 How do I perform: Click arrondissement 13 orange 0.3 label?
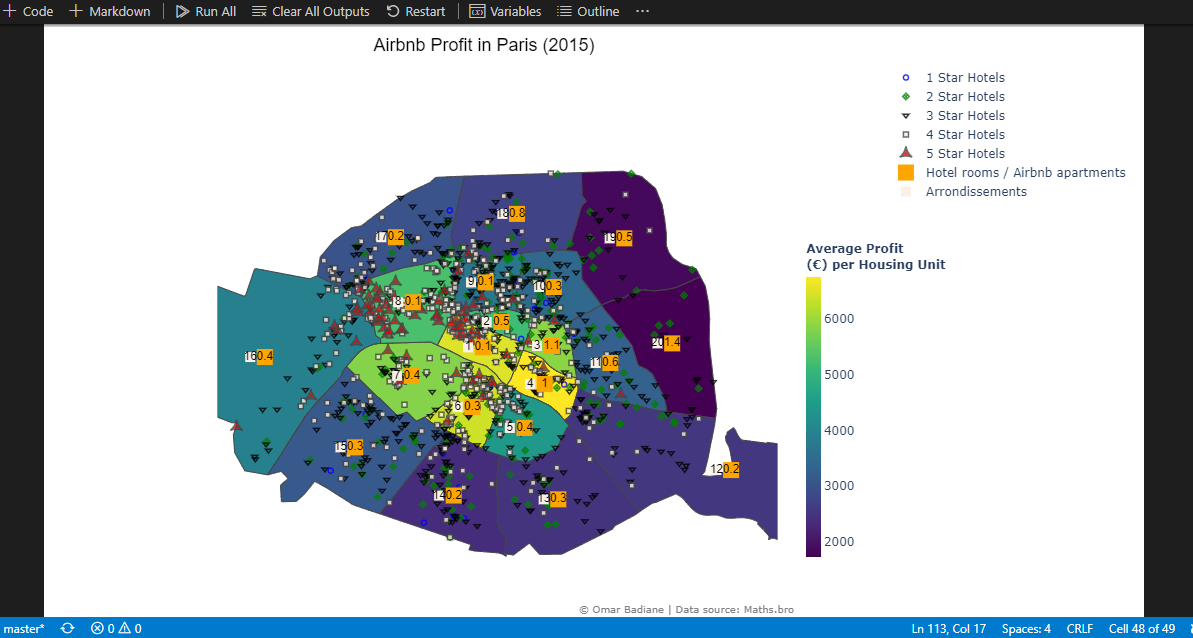pyautogui.click(x=558, y=499)
